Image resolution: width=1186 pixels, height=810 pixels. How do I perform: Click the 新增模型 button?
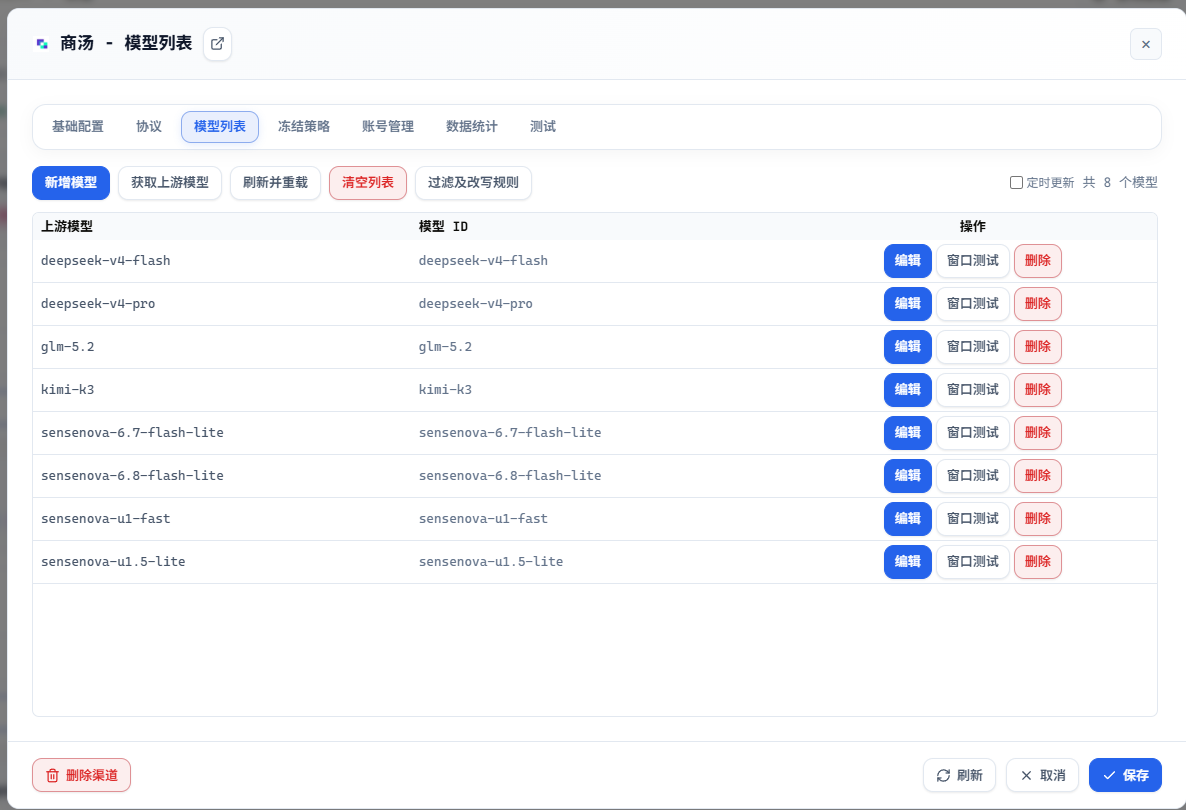70,183
